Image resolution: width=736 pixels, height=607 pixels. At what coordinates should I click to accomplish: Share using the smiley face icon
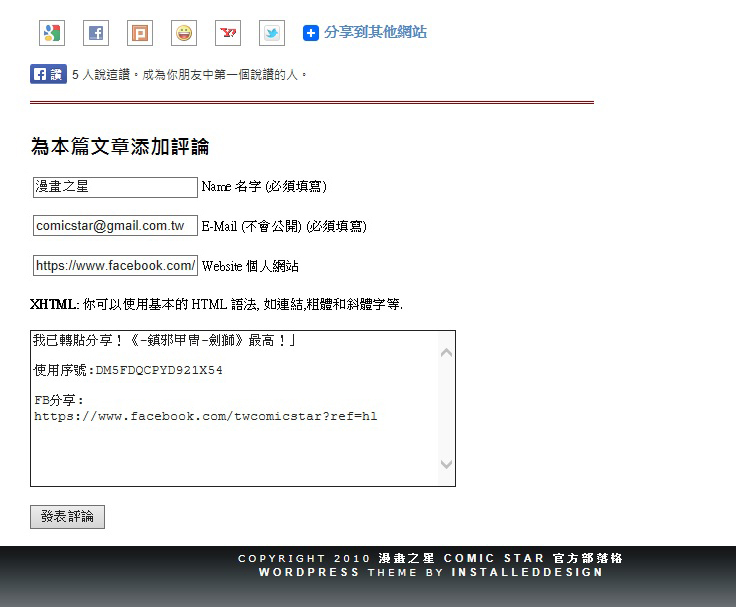pos(184,33)
